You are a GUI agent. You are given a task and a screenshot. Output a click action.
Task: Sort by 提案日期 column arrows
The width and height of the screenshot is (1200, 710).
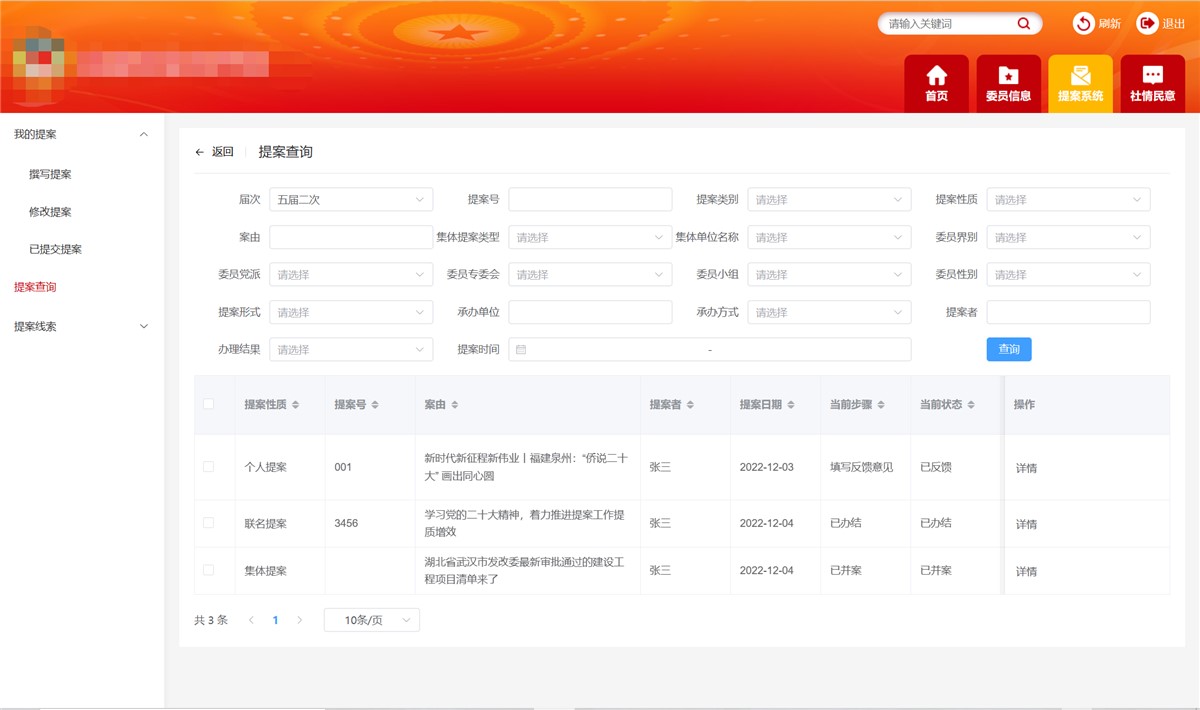click(791, 405)
